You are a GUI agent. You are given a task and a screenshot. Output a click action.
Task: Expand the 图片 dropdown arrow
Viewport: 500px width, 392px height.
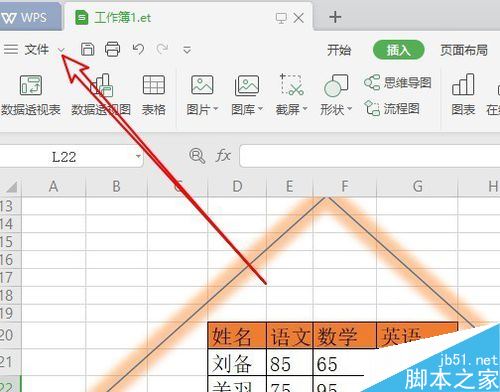pyautogui.click(x=215, y=109)
